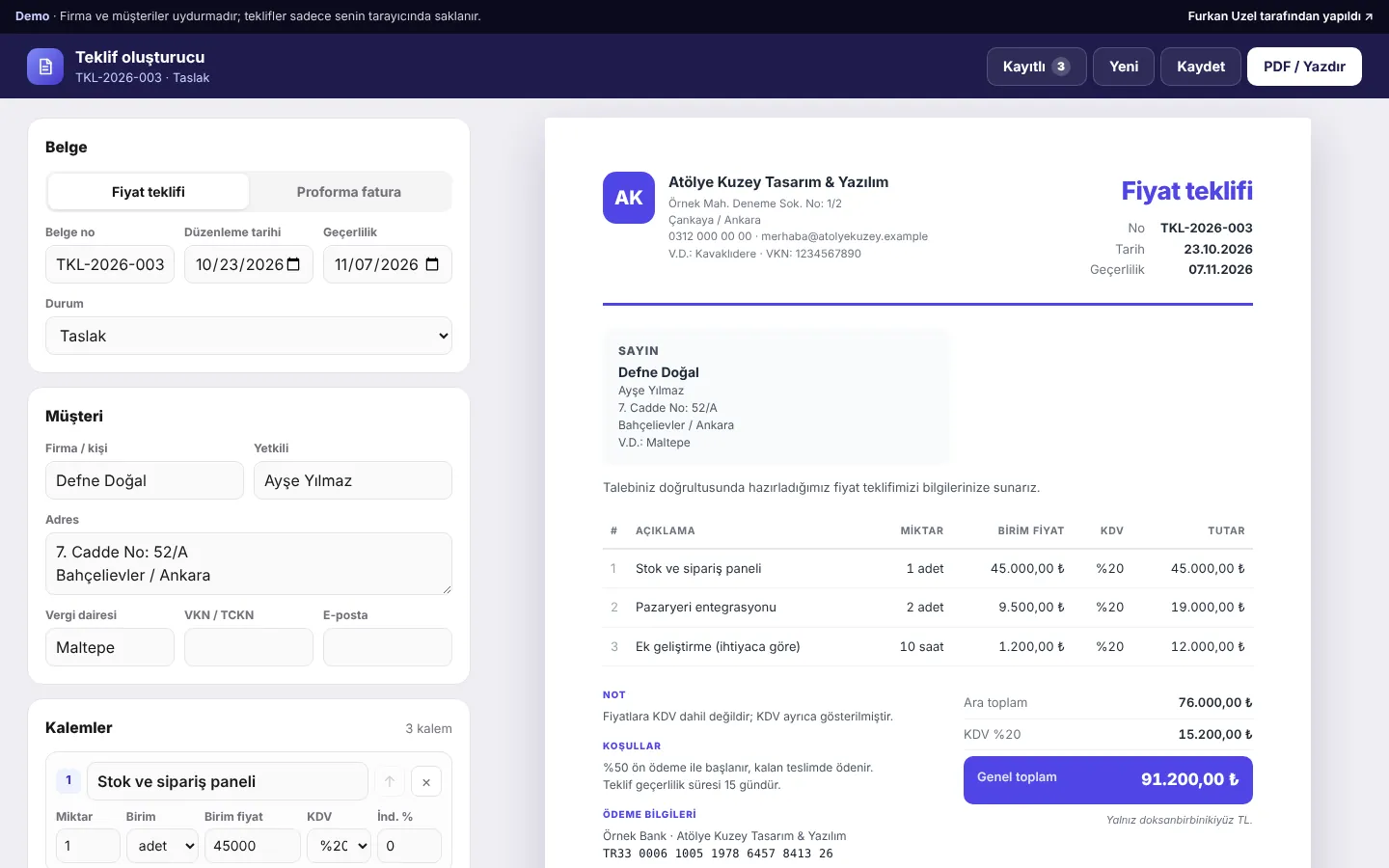Edit the Miktar quantity field
The height and width of the screenshot is (868, 1389).
click(x=88, y=846)
